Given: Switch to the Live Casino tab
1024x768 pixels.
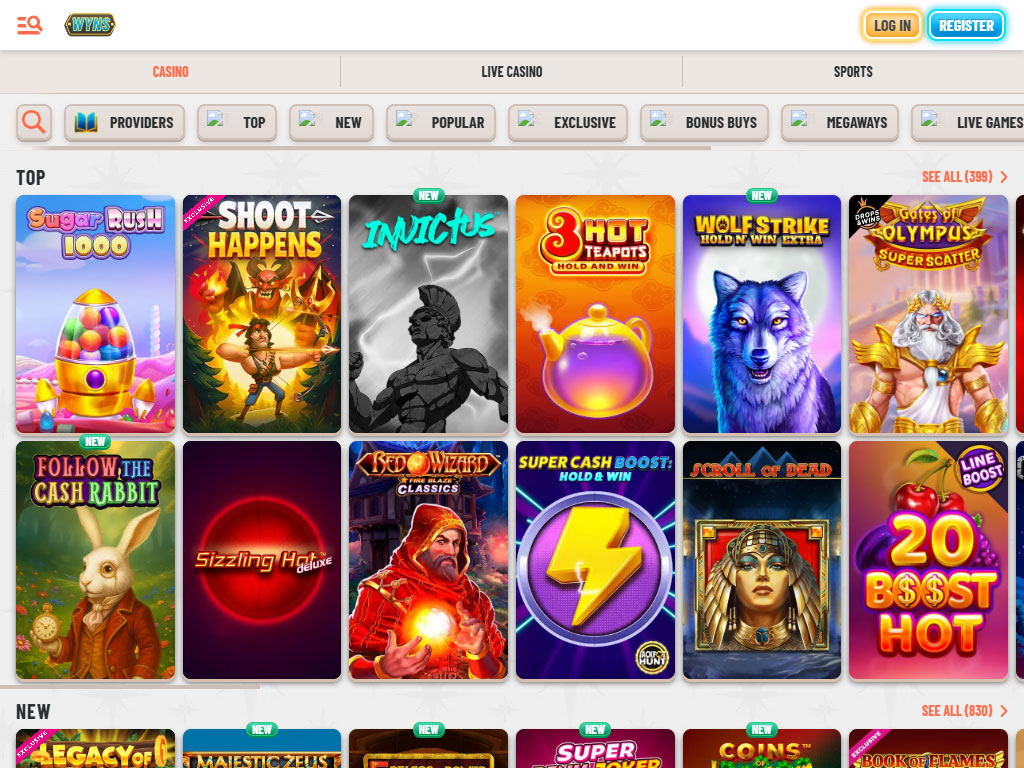Looking at the screenshot, I should 511,72.
